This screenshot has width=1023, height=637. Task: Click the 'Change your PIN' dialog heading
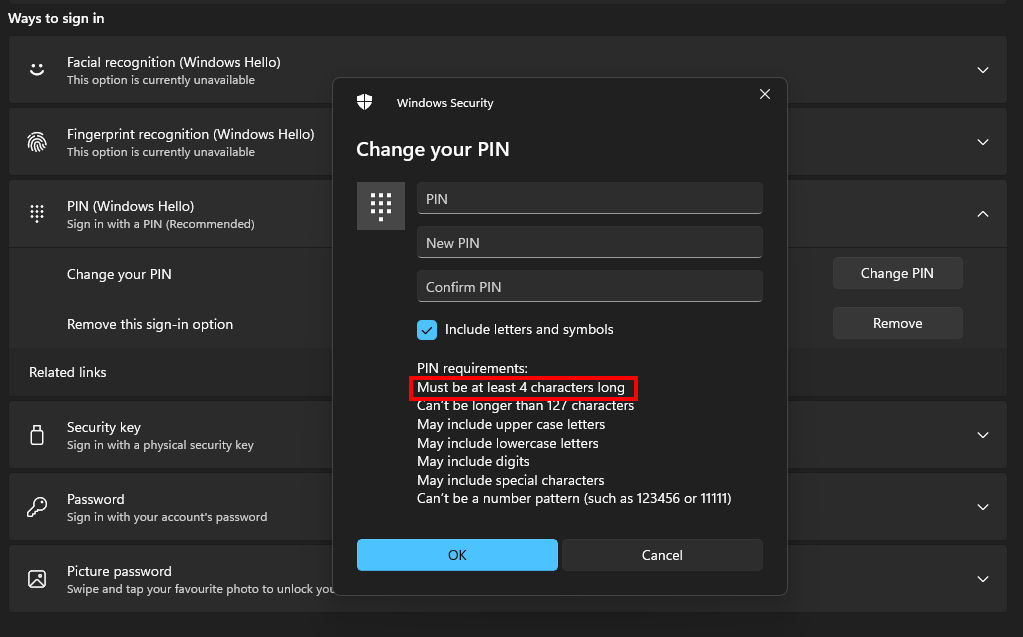click(x=433, y=149)
